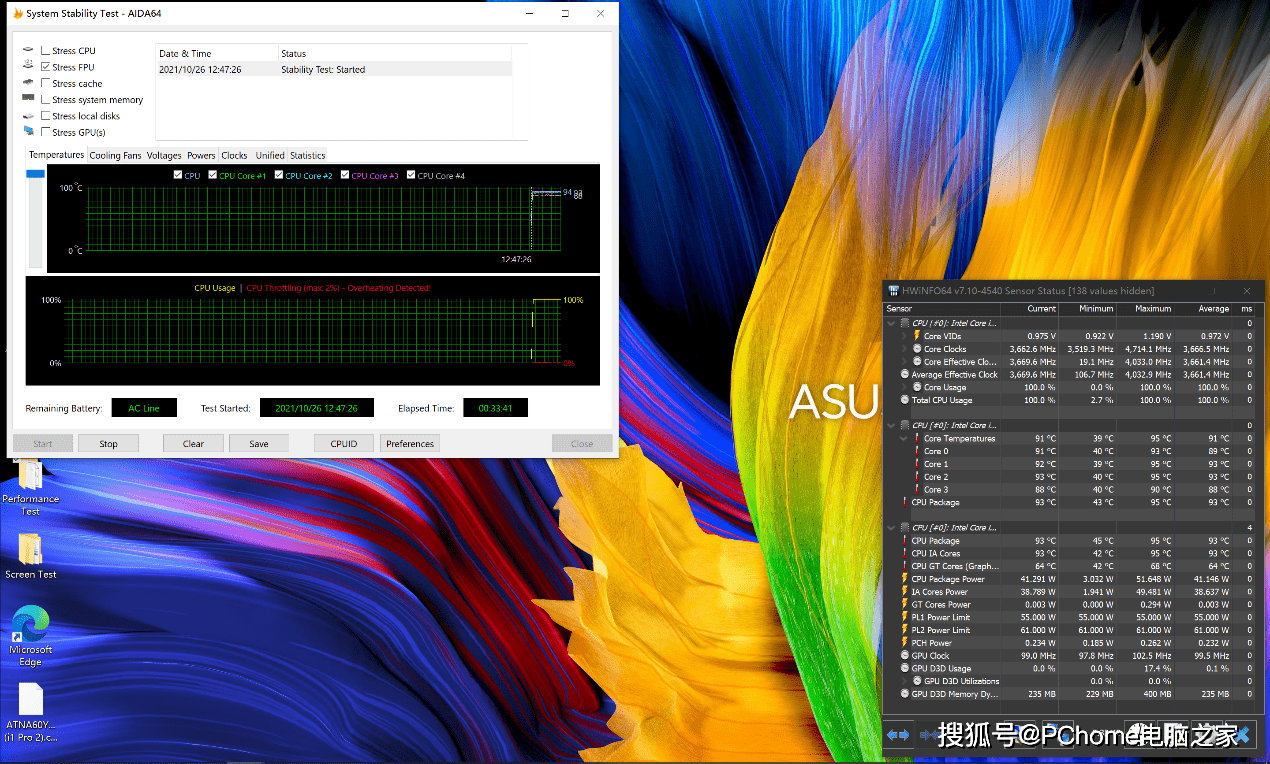Uncheck CPU Core #4 in temperature graph

[411, 175]
